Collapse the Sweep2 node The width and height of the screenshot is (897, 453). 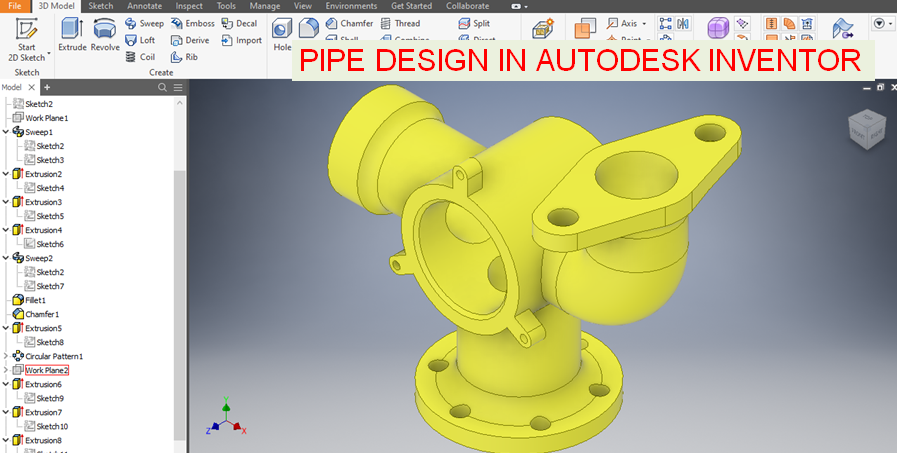[6, 258]
